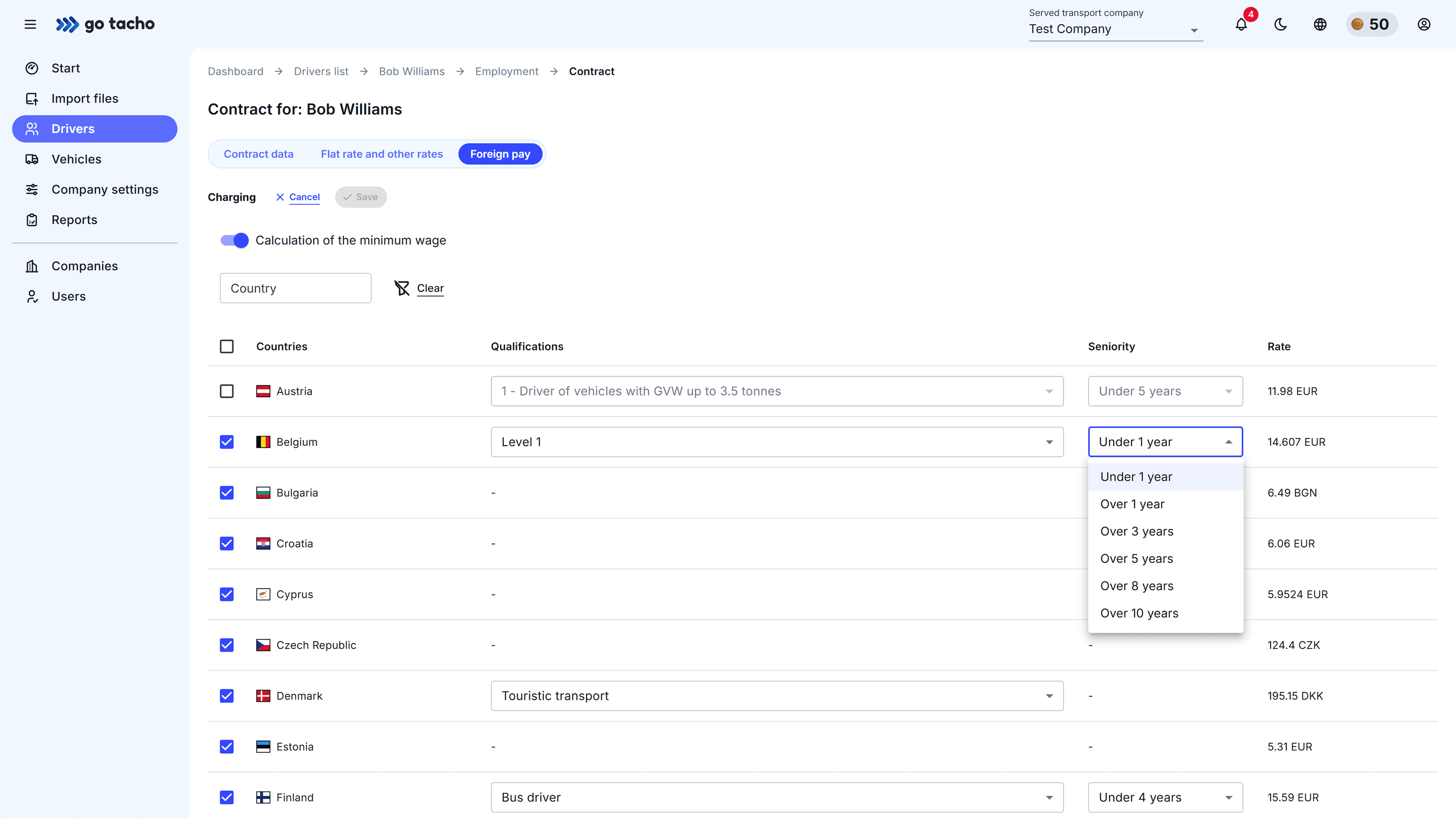
Task: Click the Start sidebar gauge icon
Action: click(32, 68)
